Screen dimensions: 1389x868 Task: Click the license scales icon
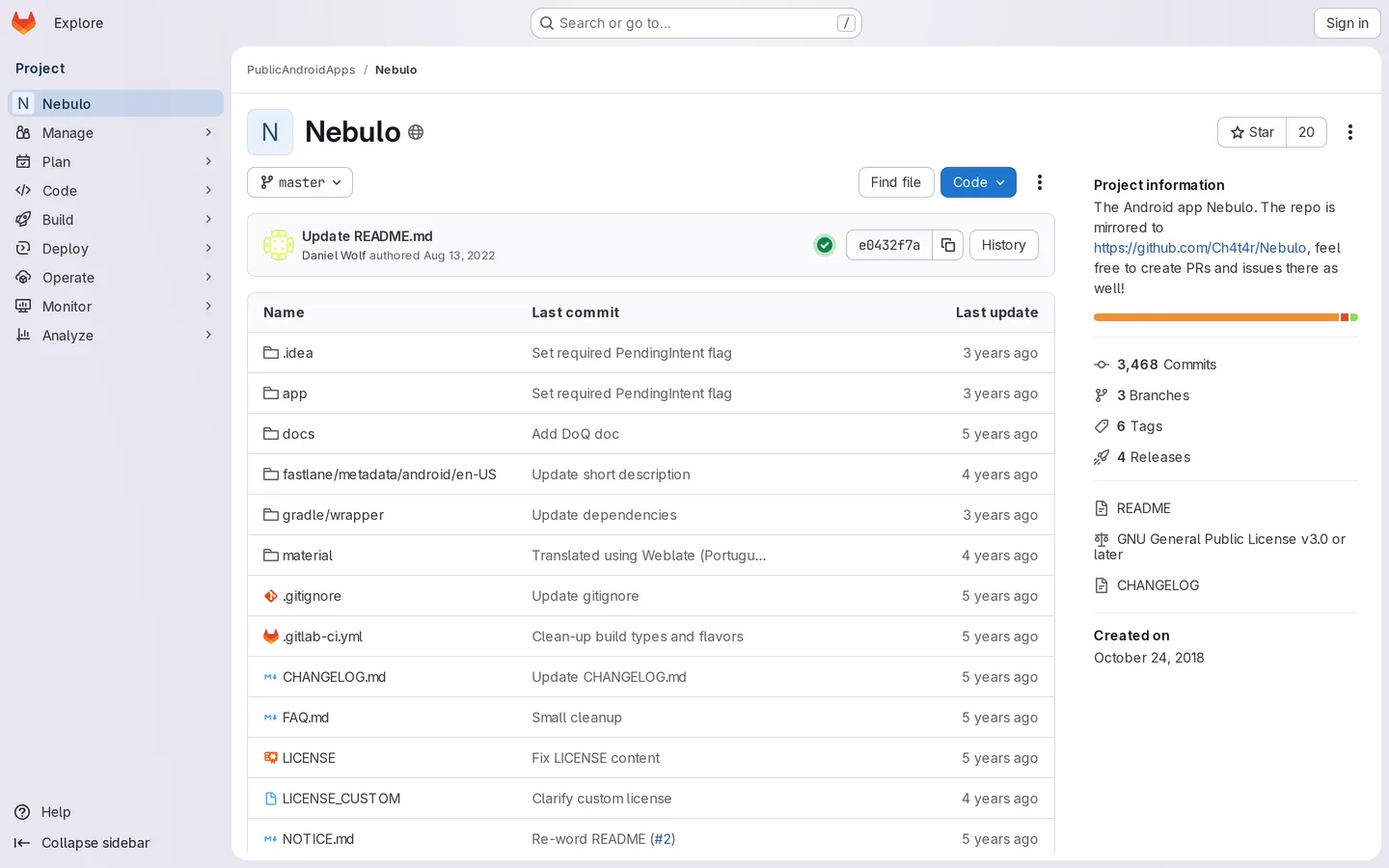click(x=1102, y=539)
